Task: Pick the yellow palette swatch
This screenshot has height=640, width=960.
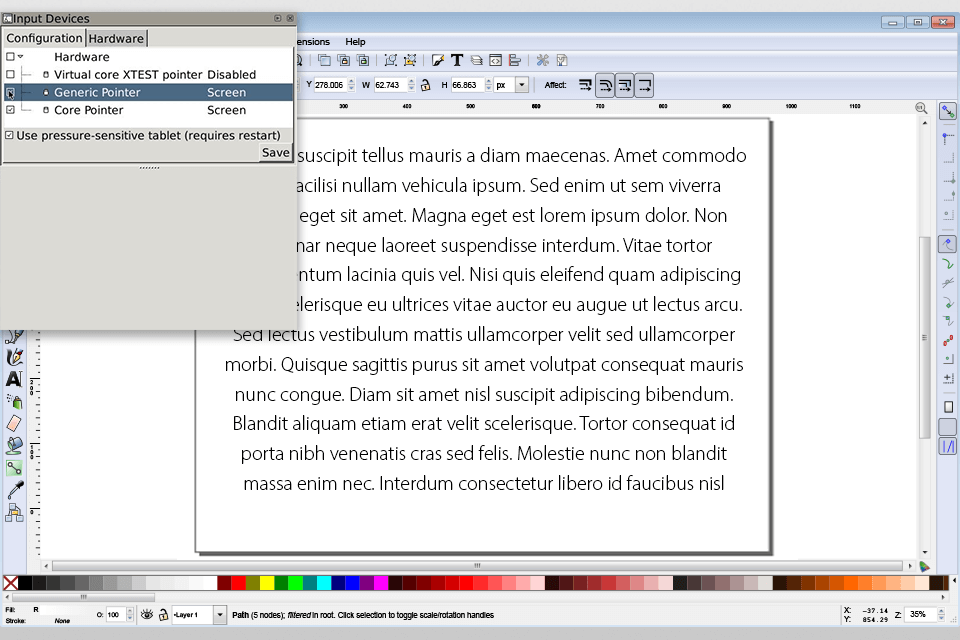Action: [267, 582]
